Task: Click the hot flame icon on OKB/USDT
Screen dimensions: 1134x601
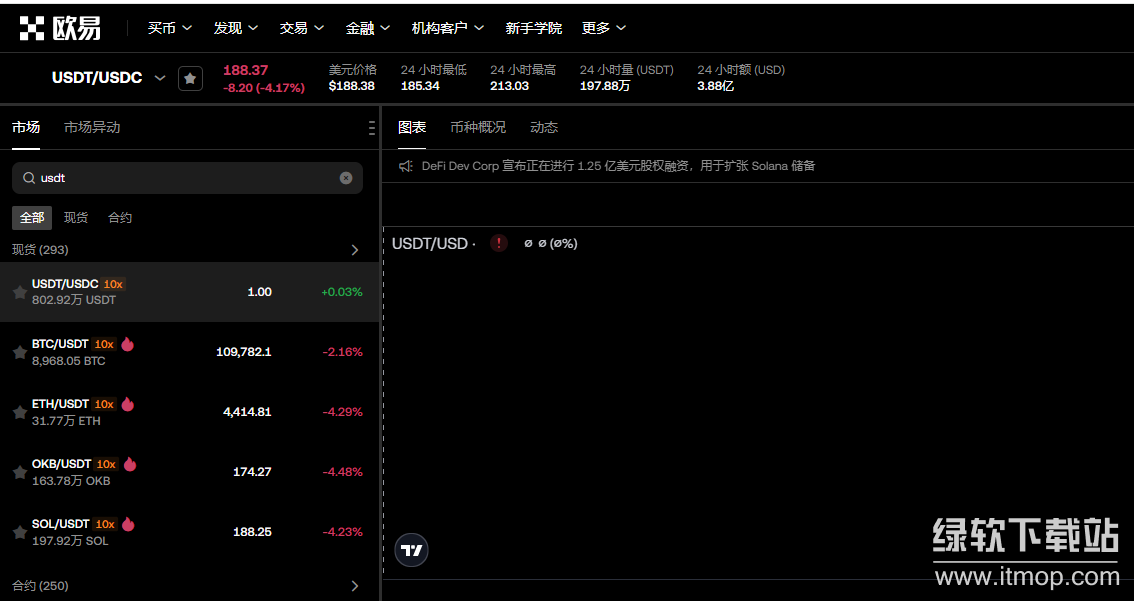Action: coord(130,464)
